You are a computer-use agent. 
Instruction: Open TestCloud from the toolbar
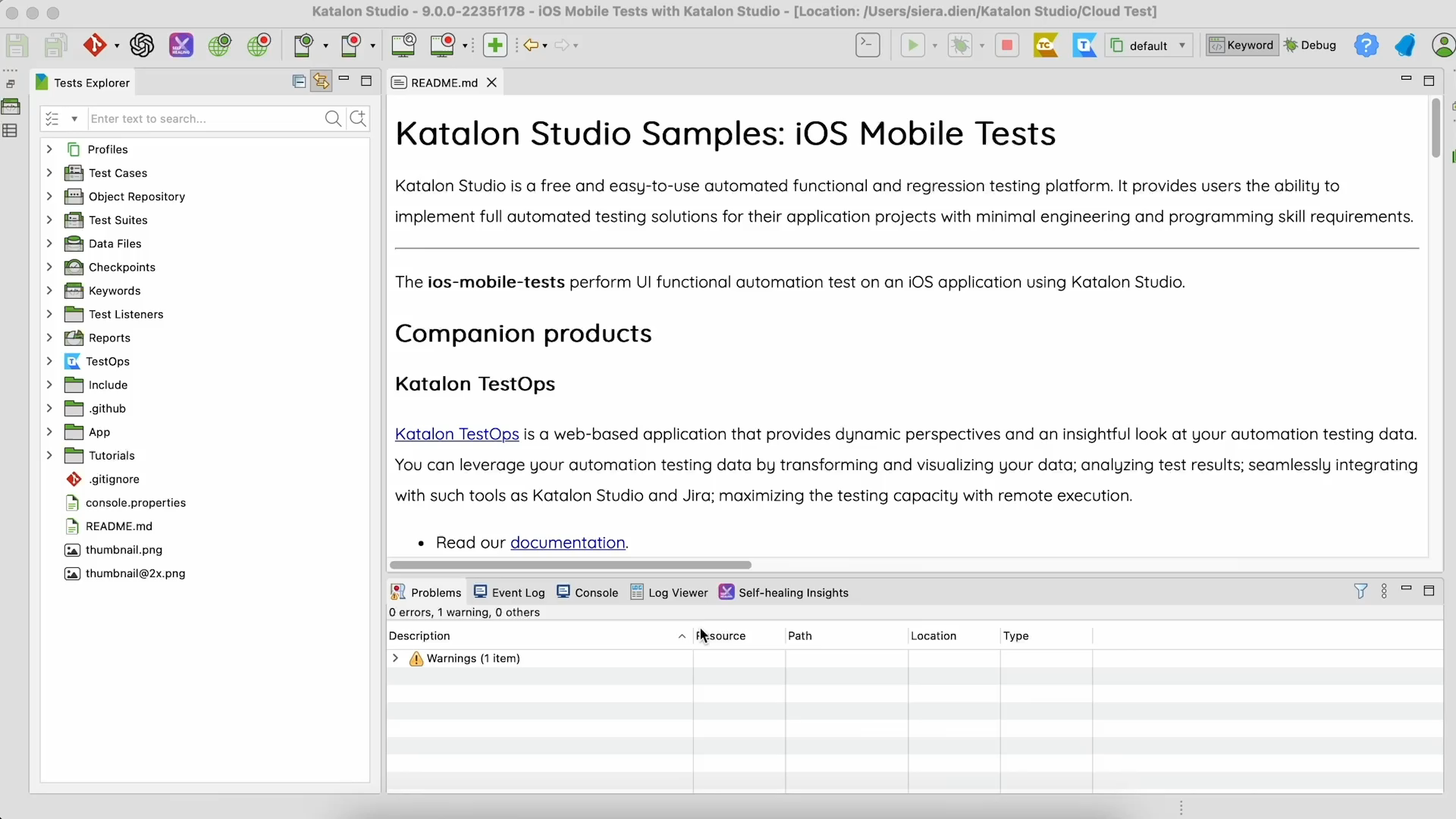pos(1046,45)
